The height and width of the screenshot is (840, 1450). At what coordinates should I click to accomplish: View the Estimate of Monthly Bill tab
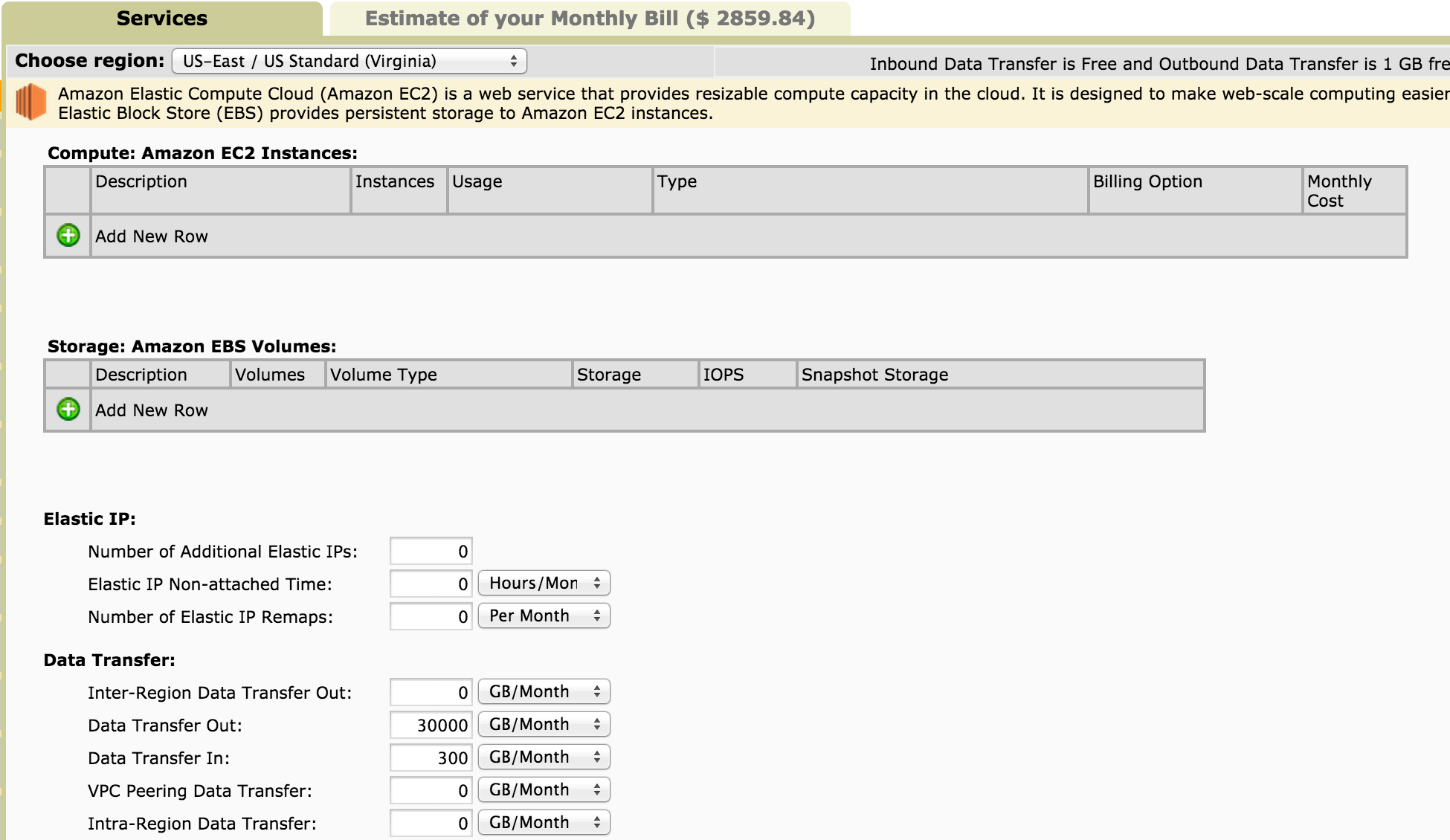(x=591, y=19)
